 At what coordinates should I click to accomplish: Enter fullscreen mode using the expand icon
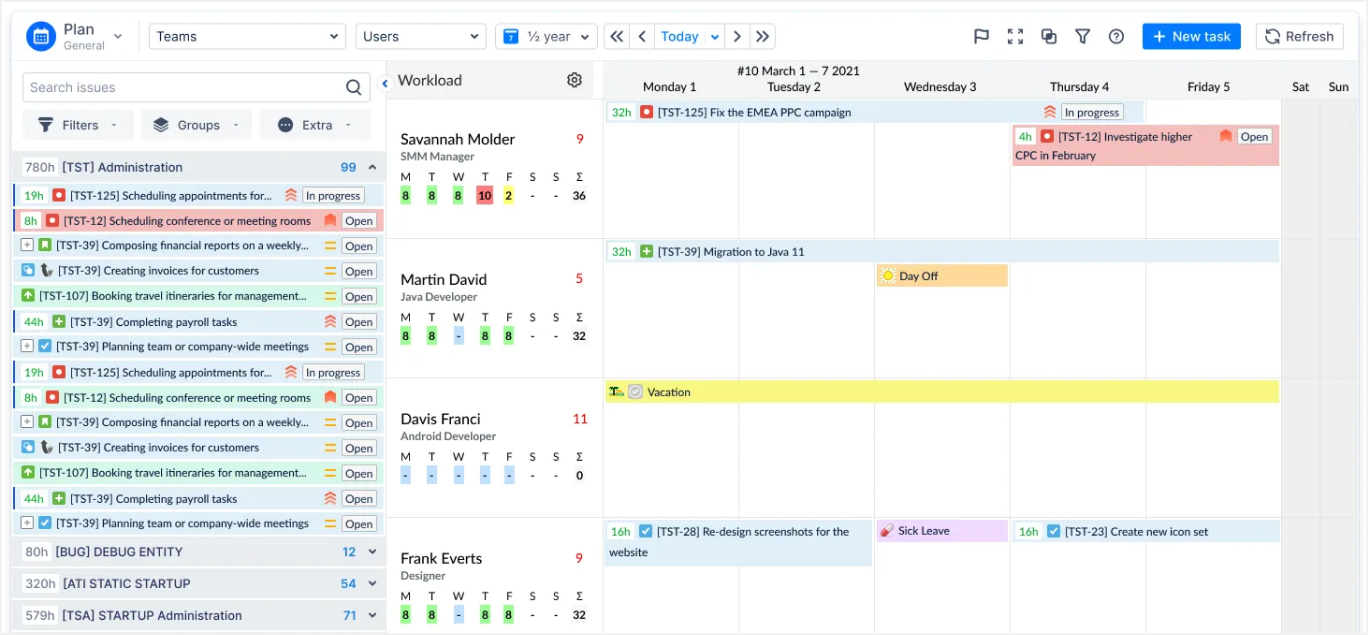click(x=1015, y=37)
